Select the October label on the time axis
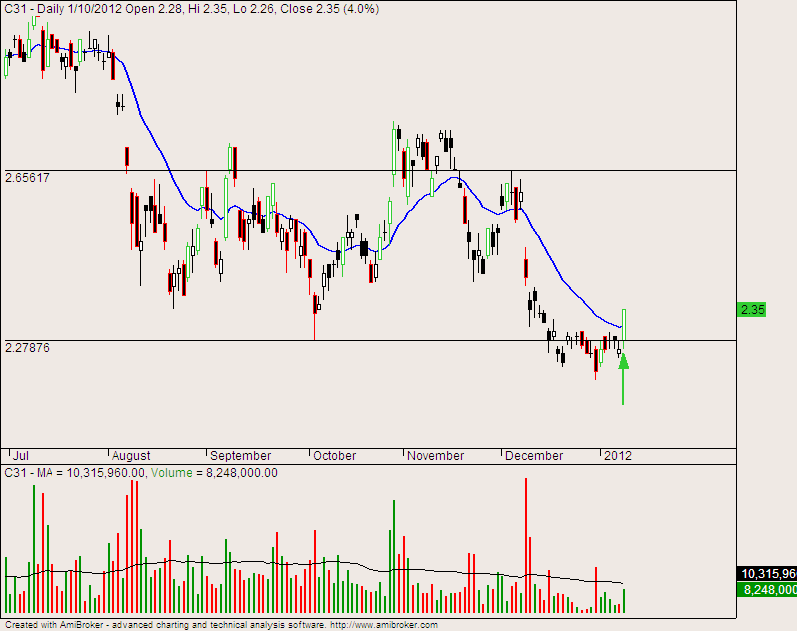This screenshot has height=631, width=797. coord(334,455)
